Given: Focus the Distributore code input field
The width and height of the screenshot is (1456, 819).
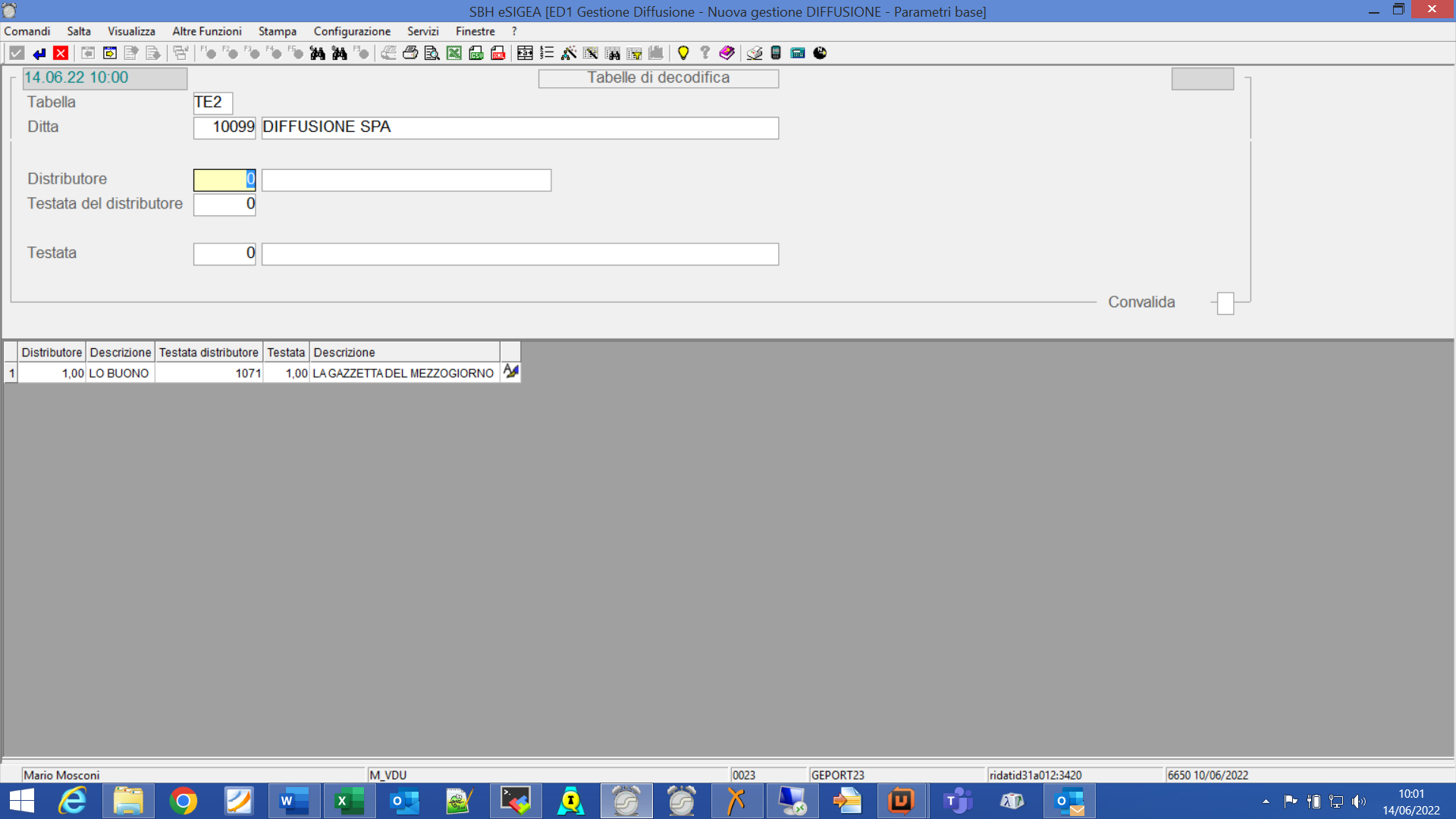Looking at the screenshot, I should click(224, 180).
